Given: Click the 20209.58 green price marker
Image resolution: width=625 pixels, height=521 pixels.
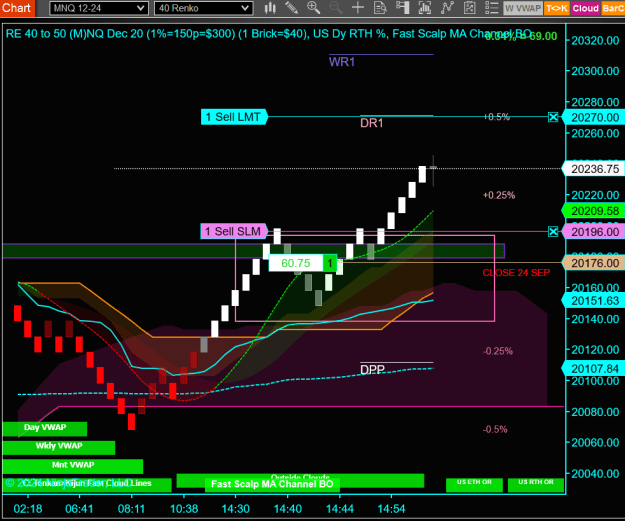Looking at the screenshot, I should point(594,211).
